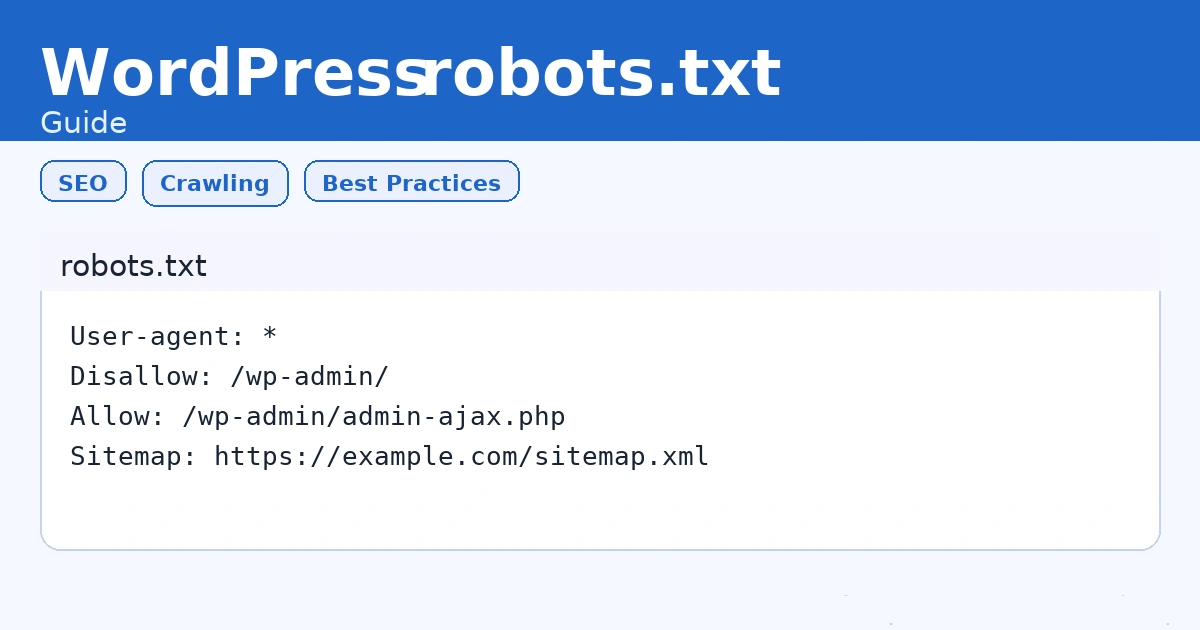Click the asterisk wildcard after User-agent

click(x=269, y=336)
